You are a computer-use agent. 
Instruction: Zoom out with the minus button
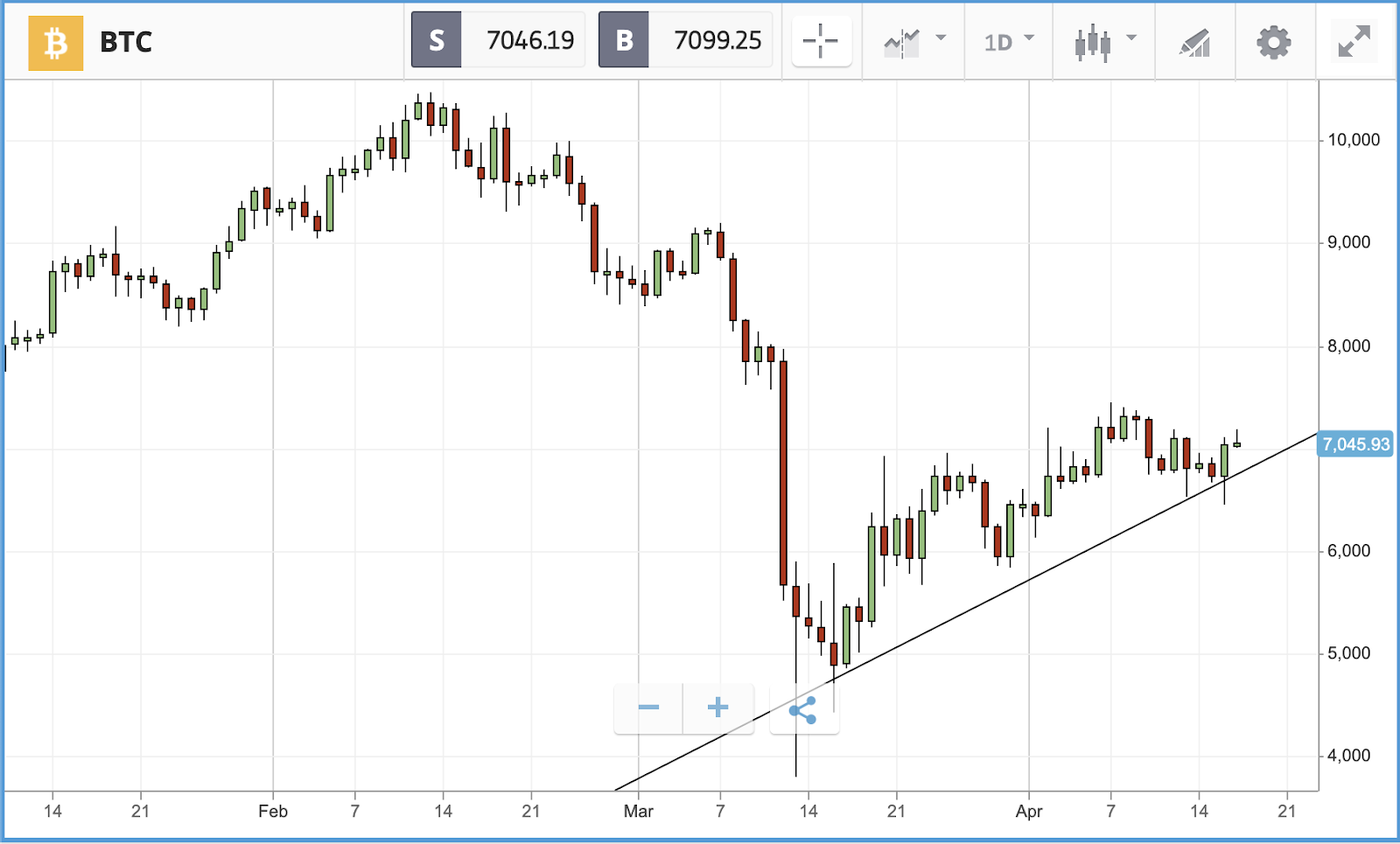point(648,708)
